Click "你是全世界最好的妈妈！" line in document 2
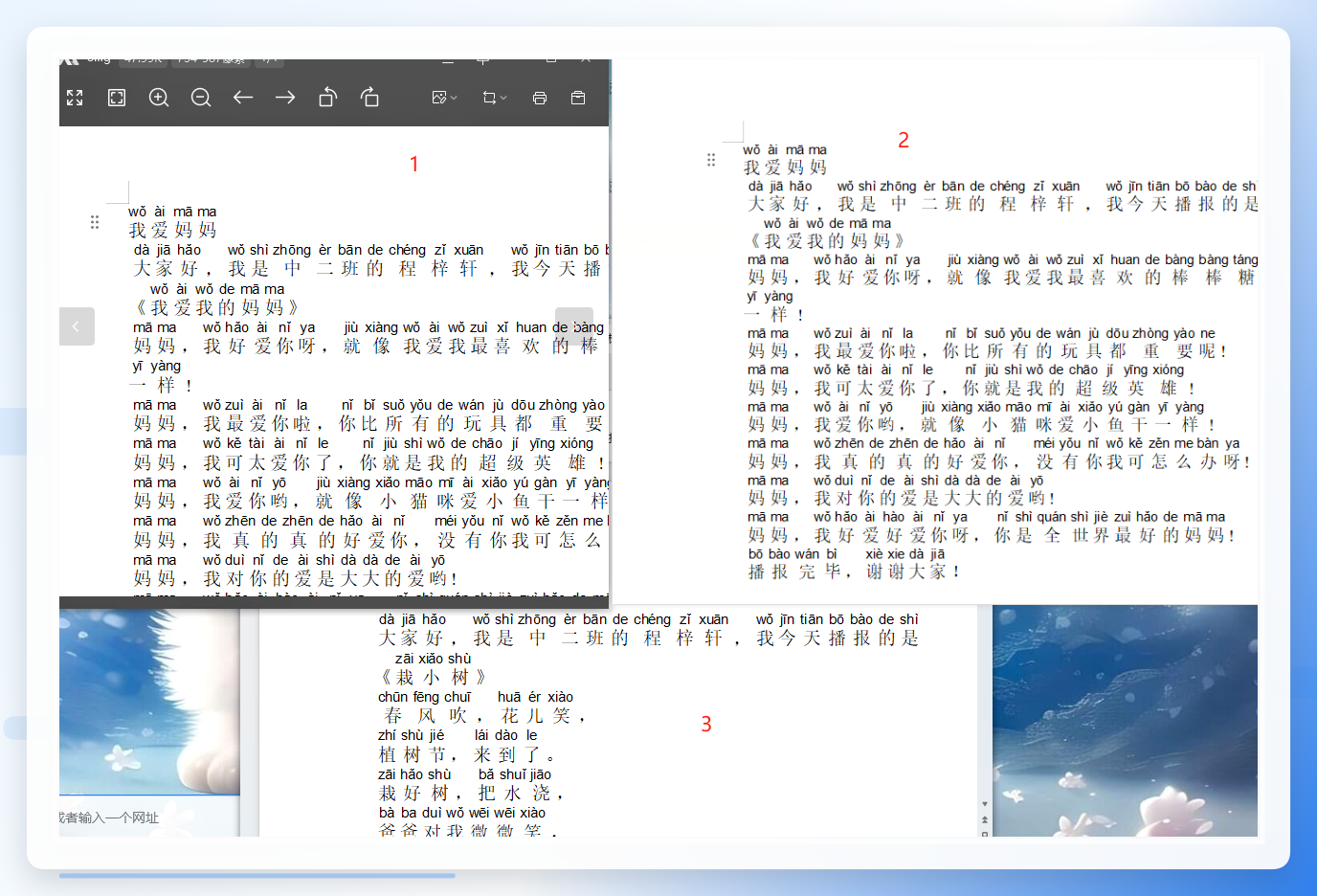 click(1116, 535)
